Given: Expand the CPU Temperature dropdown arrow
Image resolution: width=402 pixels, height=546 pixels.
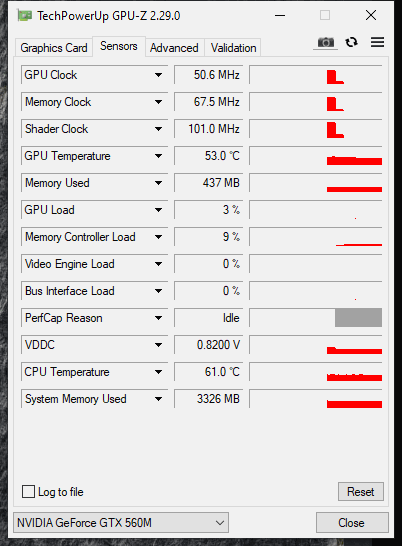Looking at the screenshot, I should [158, 372].
